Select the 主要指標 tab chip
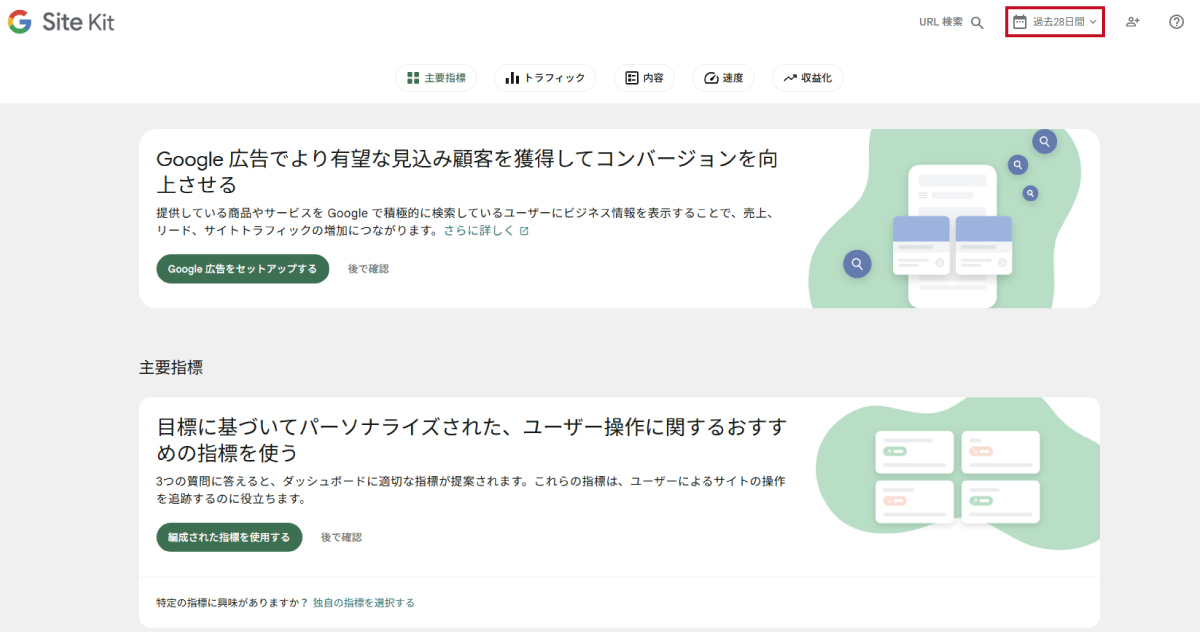The image size is (1200, 633). coord(436,78)
